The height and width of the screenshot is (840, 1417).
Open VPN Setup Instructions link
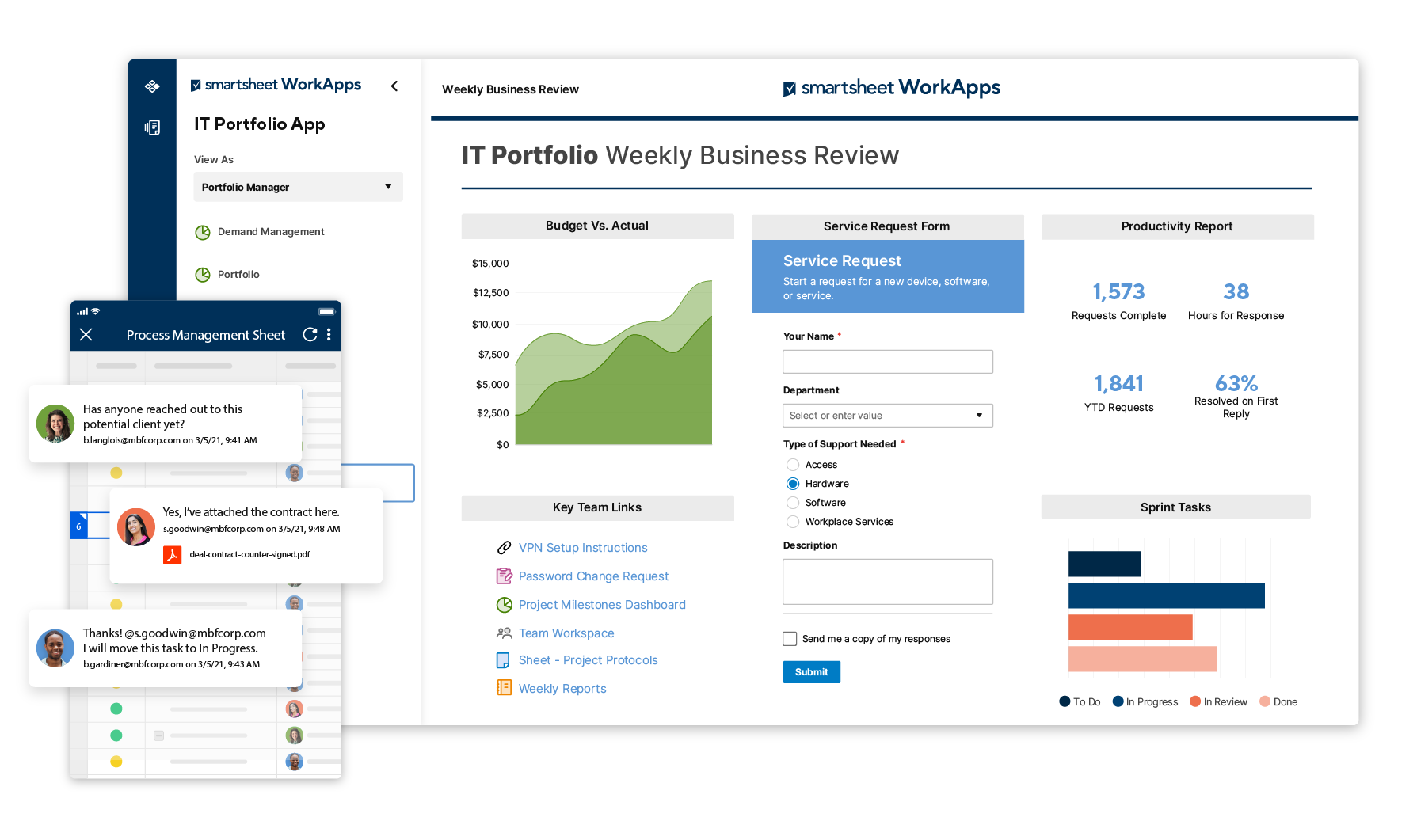[583, 548]
